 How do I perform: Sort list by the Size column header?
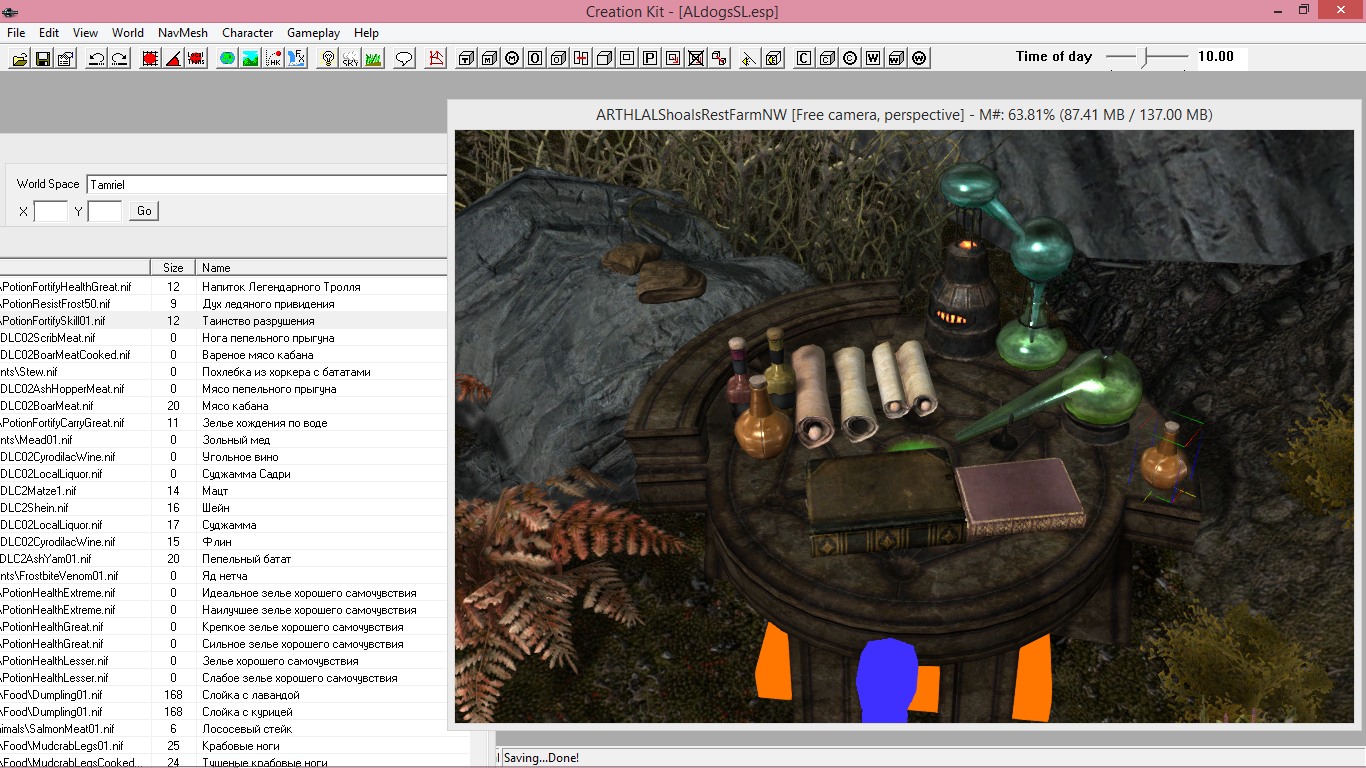[x=173, y=267]
